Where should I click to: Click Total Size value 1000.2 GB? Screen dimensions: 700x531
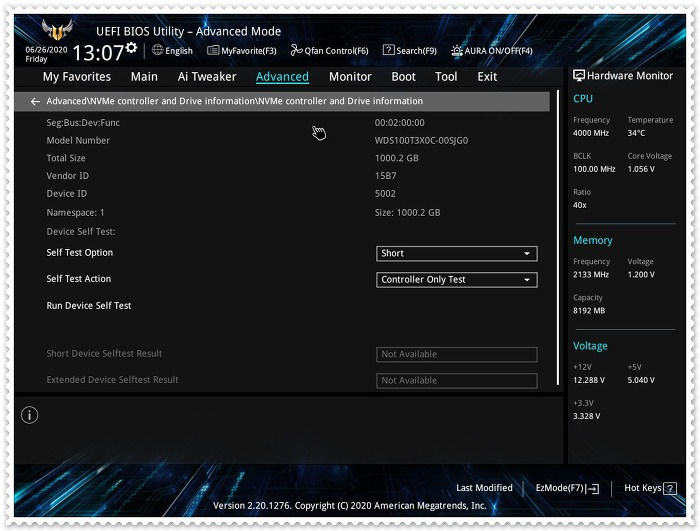396,158
